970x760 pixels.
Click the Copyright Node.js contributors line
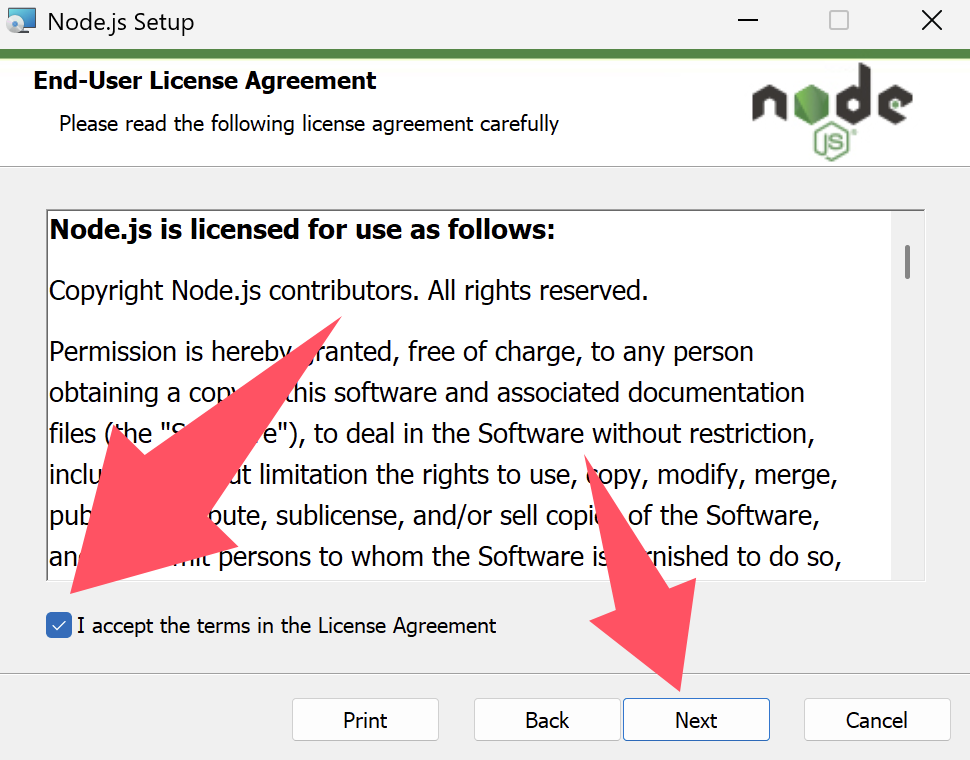[349, 291]
